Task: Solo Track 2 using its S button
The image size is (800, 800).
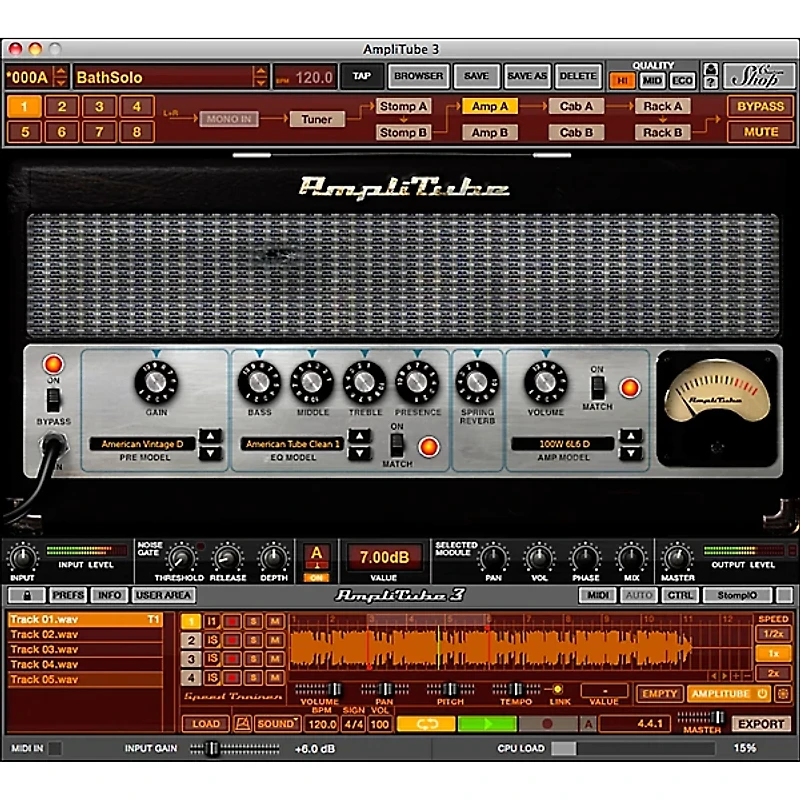Action: (x=253, y=638)
